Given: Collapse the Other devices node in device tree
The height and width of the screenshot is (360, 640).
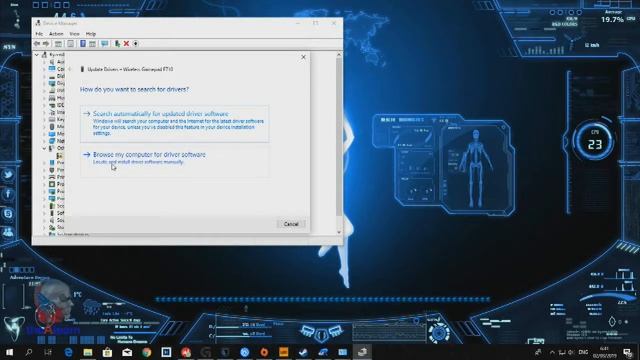Looking at the screenshot, I should (44, 148).
